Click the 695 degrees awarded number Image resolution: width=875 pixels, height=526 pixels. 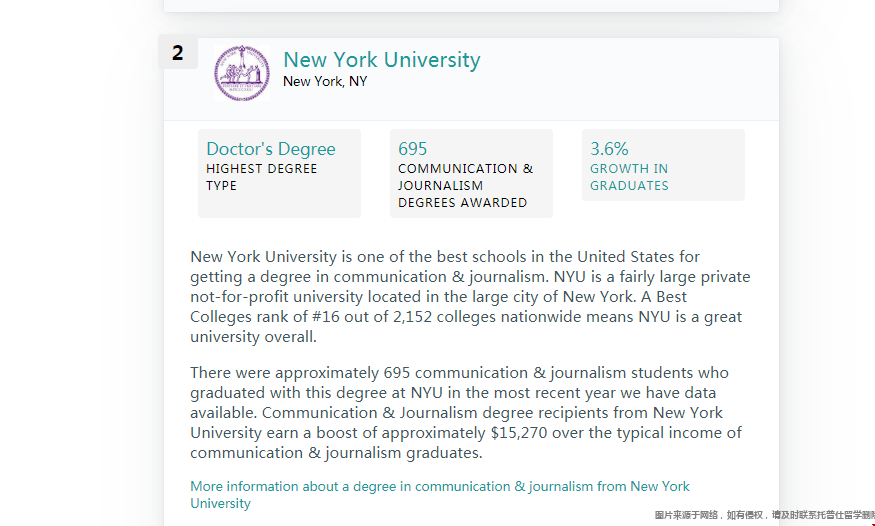[x=412, y=149]
